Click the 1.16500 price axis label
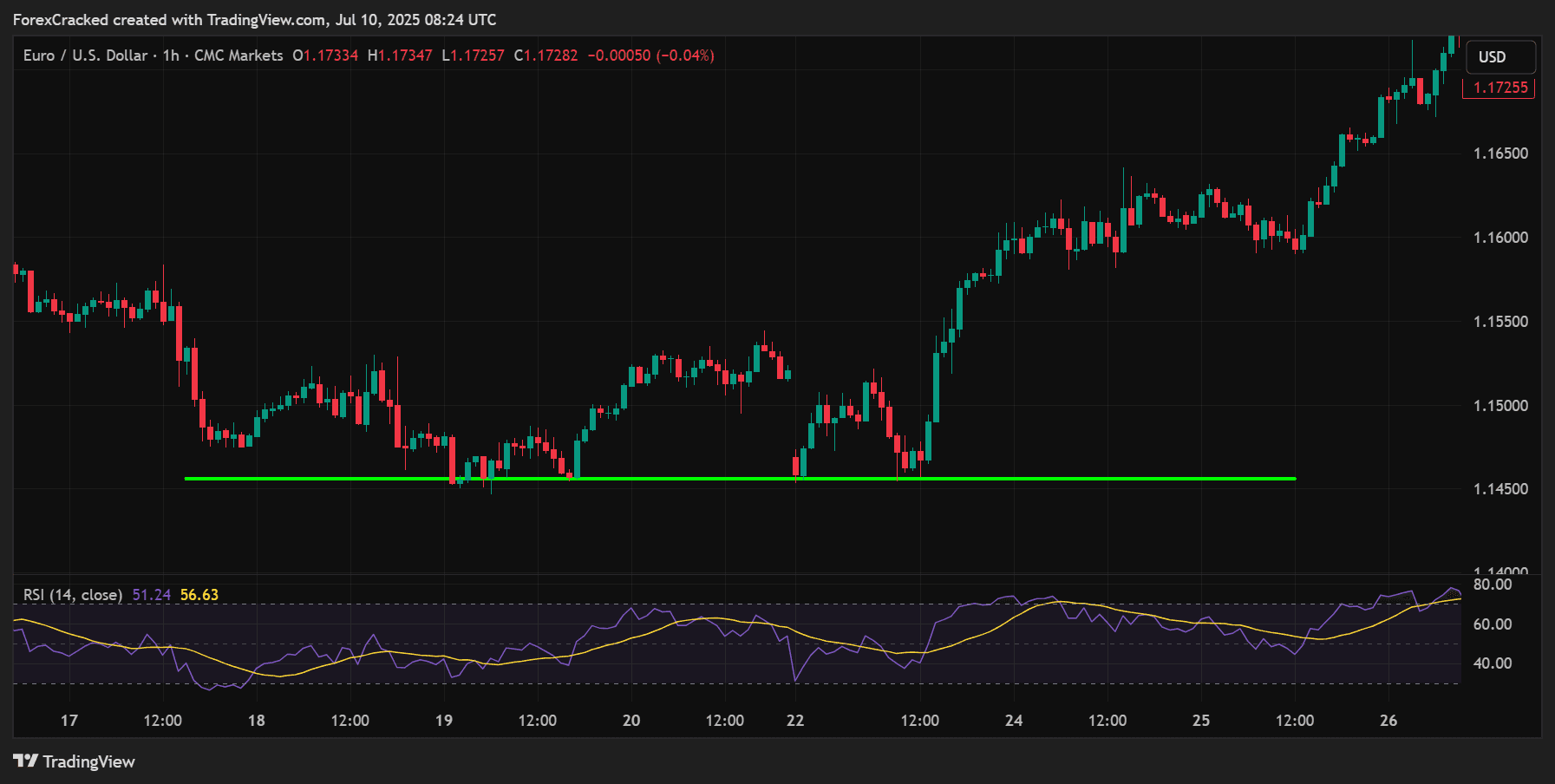1555x784 pixels. click(1500, 154)
